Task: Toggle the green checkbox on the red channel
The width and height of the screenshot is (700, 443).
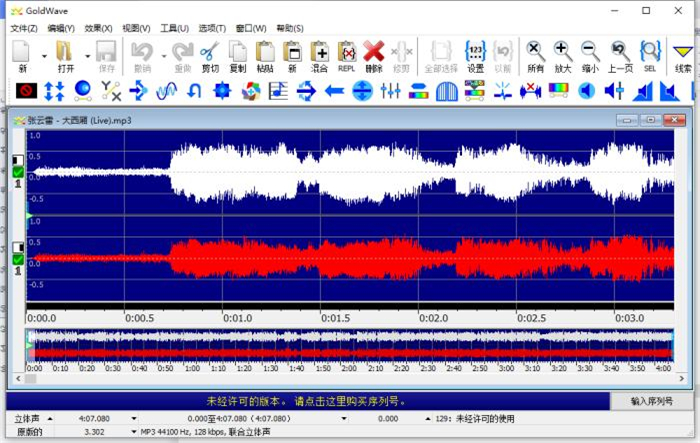Action: coord(17,260)
